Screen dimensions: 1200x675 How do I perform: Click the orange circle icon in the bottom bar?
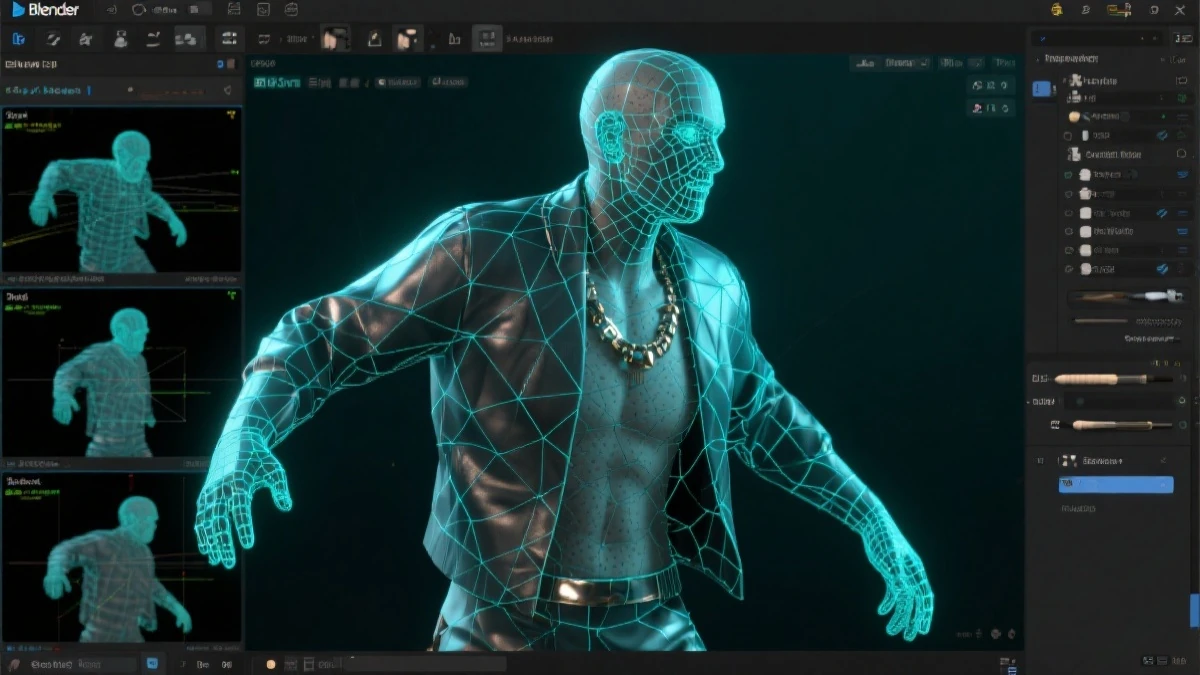[270, 664]
